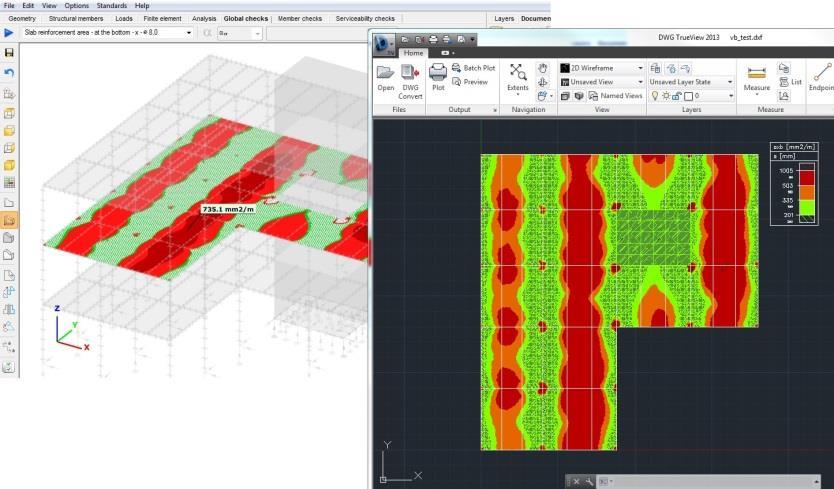This screenshot has height=489, width=834.
Task: Click the Named Views icon
Action: point(593,96)
